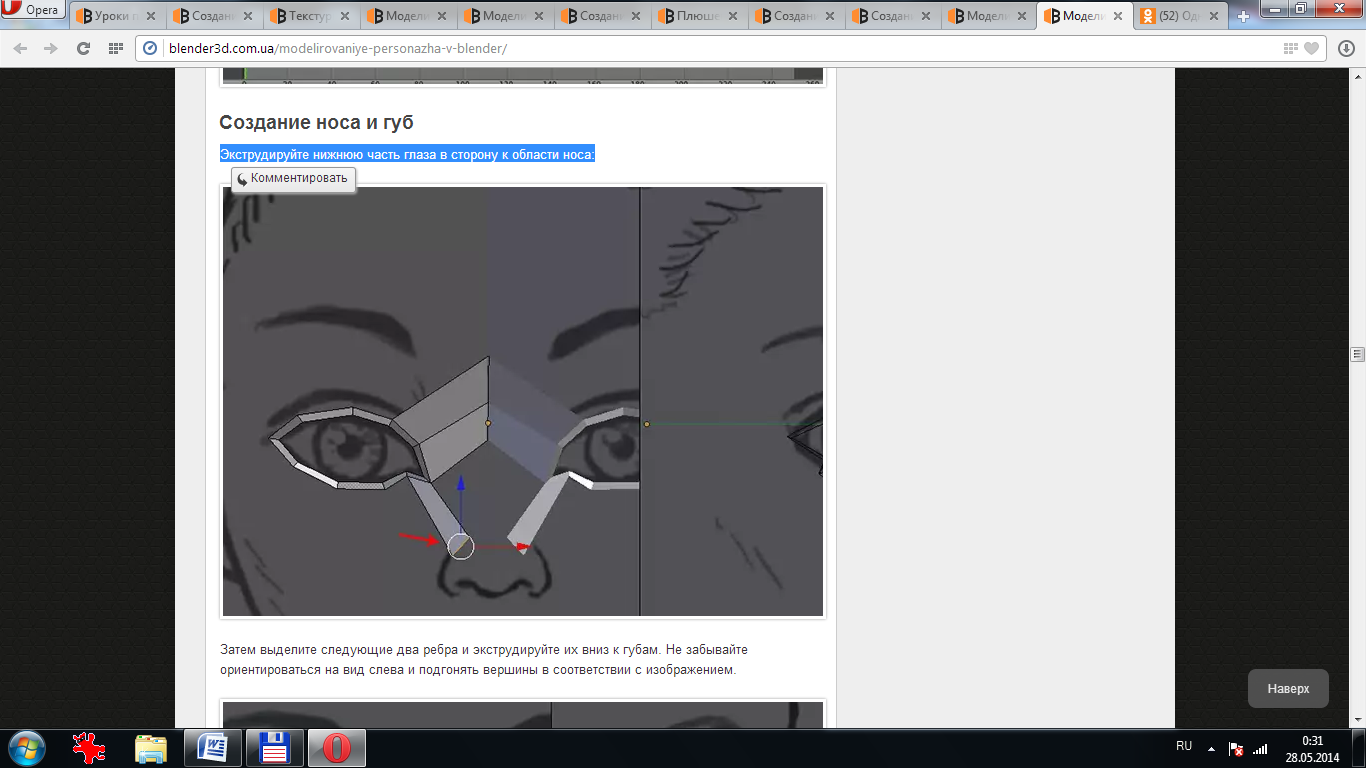Click highlighted text Экструдируйте нижнюю часть глаза

point(407,154)
